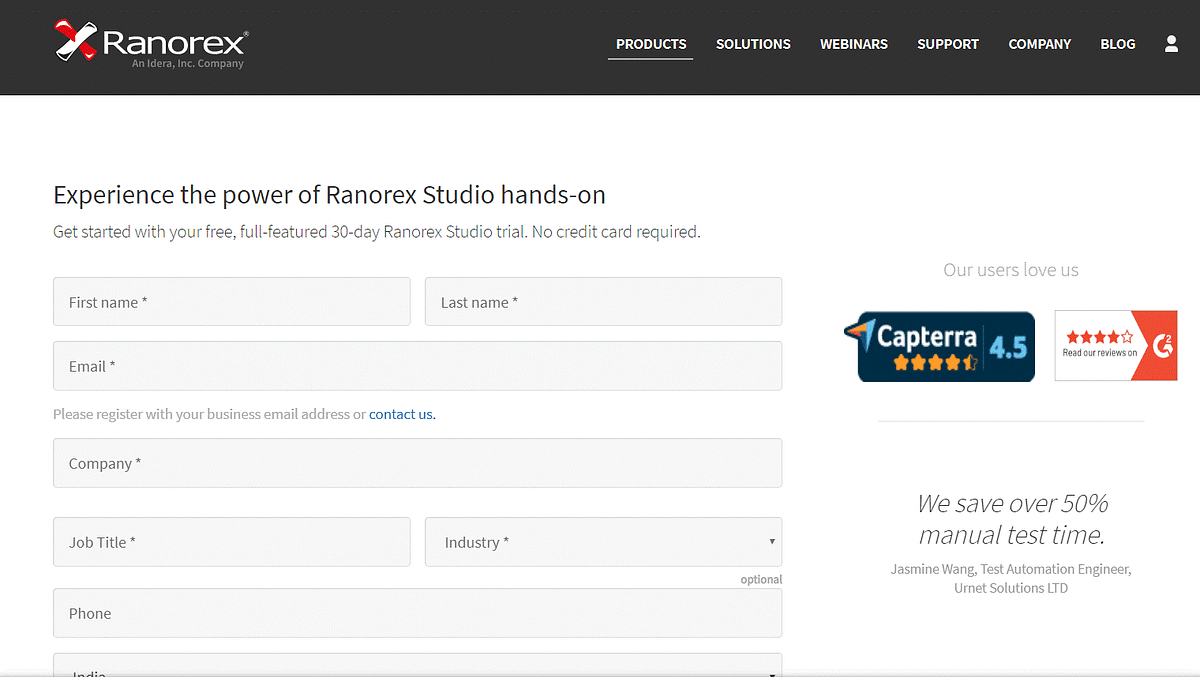Expand the country selector showing India

coord(417,668)
